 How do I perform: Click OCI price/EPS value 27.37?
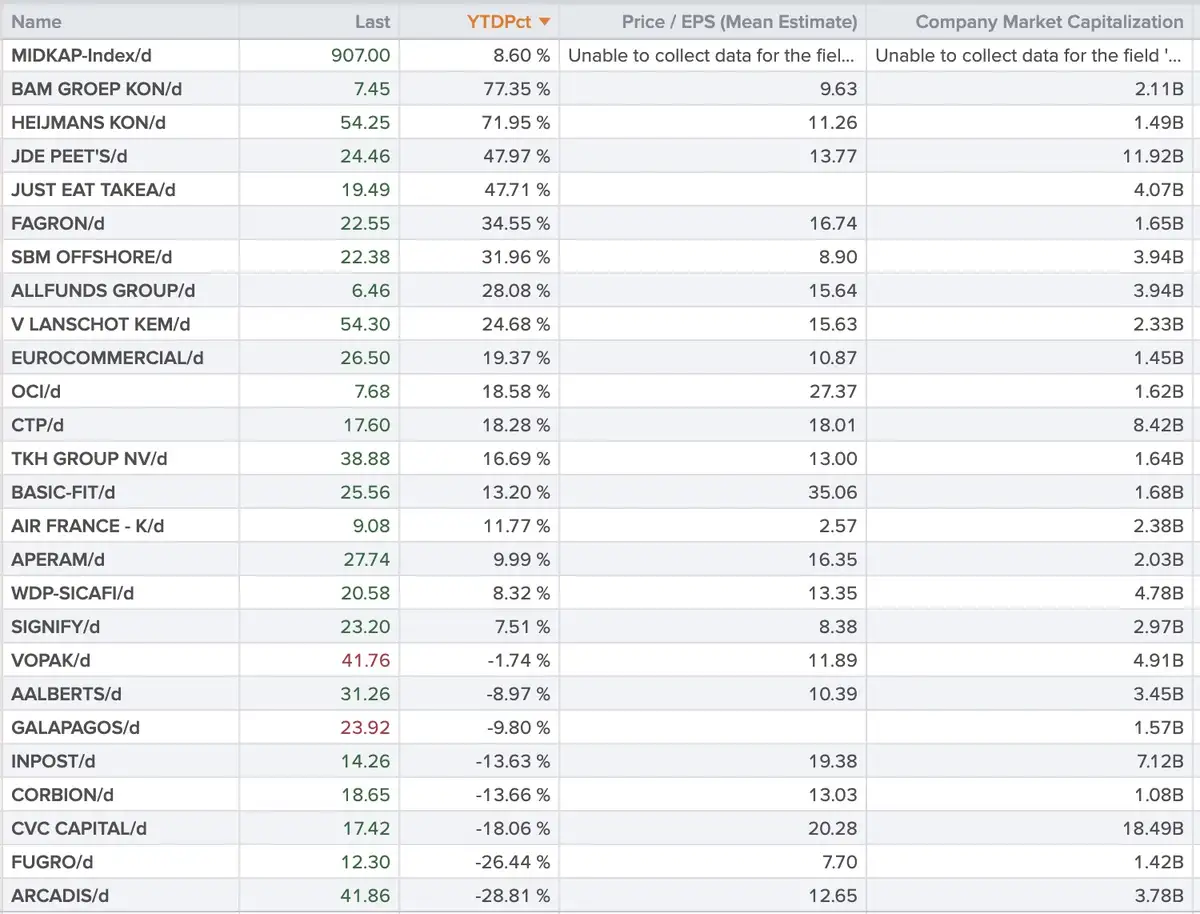pos(833,391)
